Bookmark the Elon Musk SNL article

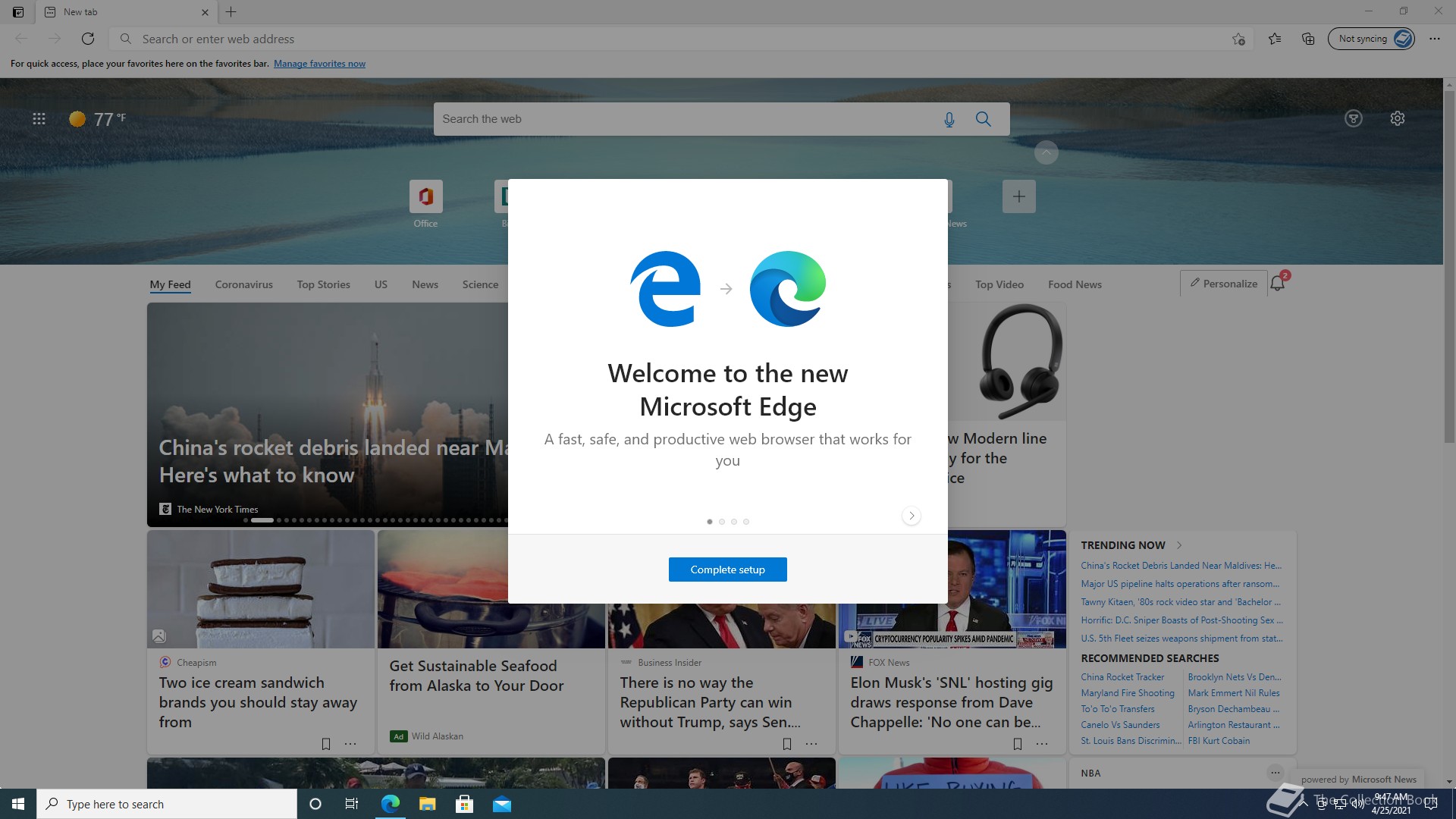(1018, 744)
